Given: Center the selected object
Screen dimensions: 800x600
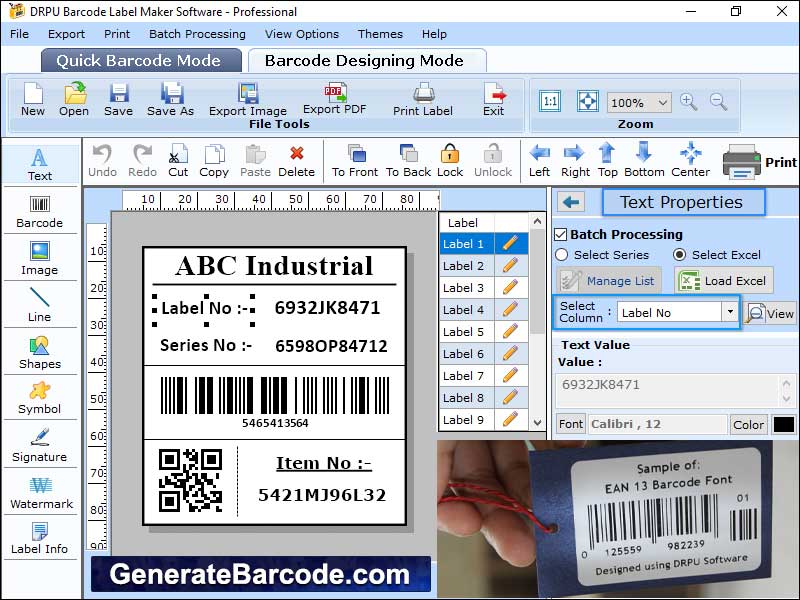Looking at the screenshot, I should 690,161.
